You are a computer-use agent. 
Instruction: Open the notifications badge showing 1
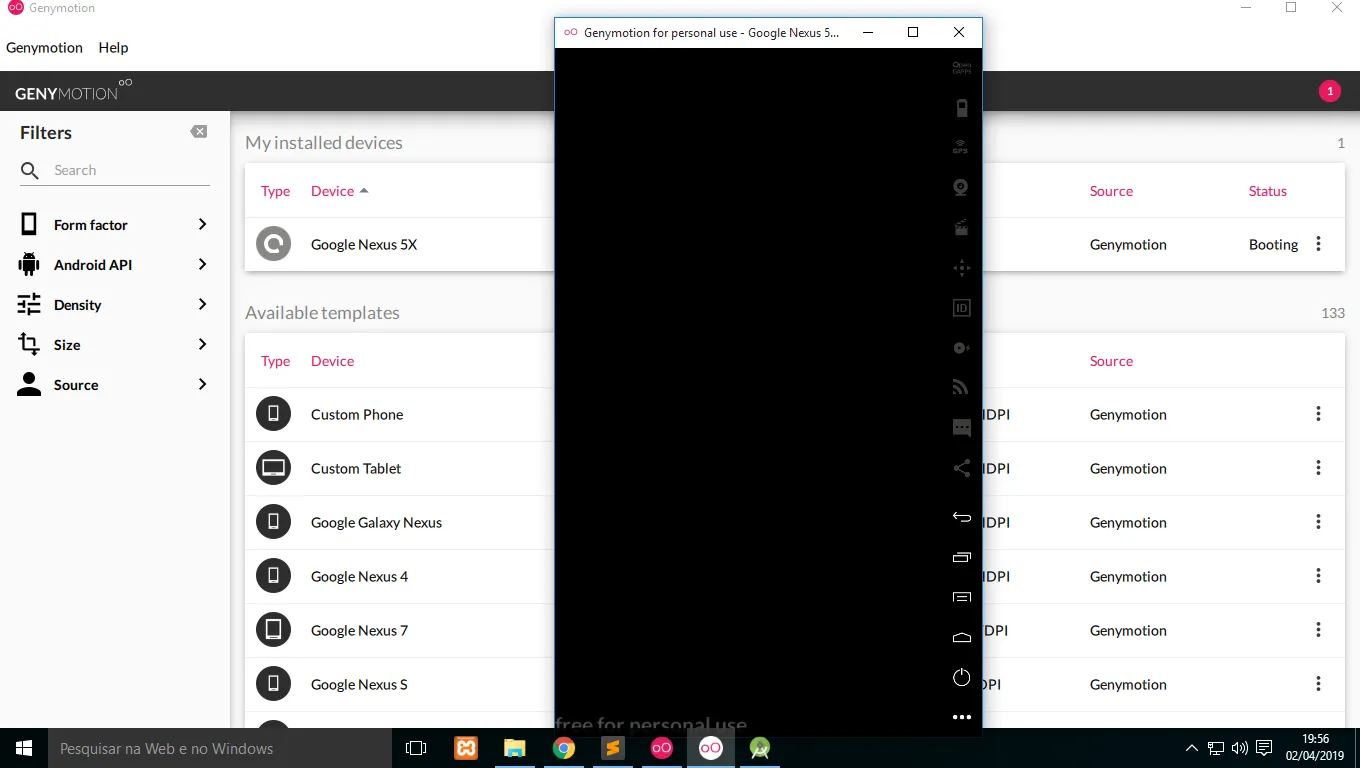[x=1329, y=91]
